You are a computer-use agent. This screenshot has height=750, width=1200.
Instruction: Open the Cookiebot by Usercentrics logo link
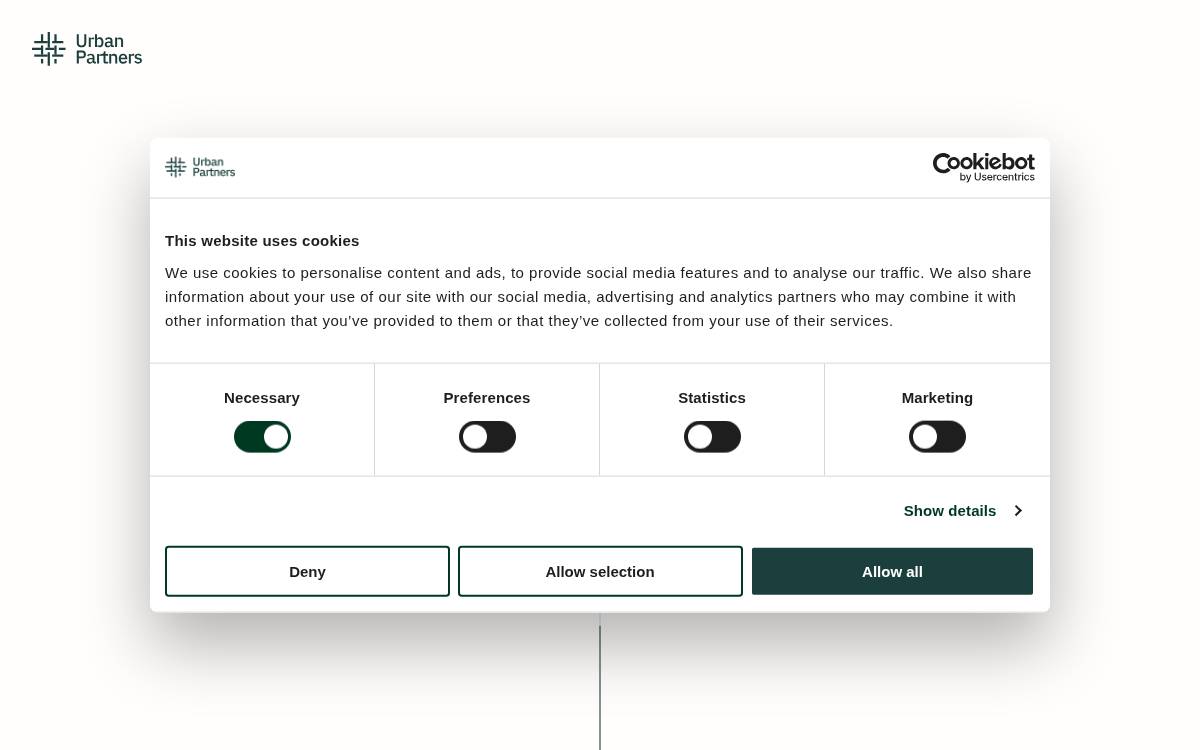point(983,167)
